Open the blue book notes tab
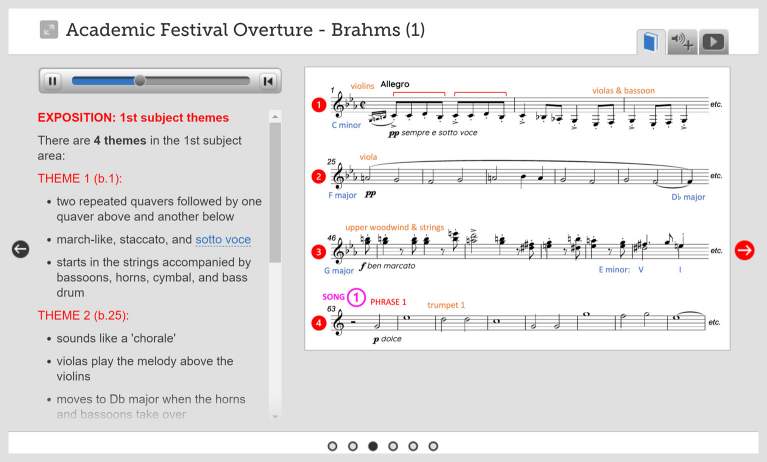The width and height of the screenshot is (767, 462). (651, 42)
